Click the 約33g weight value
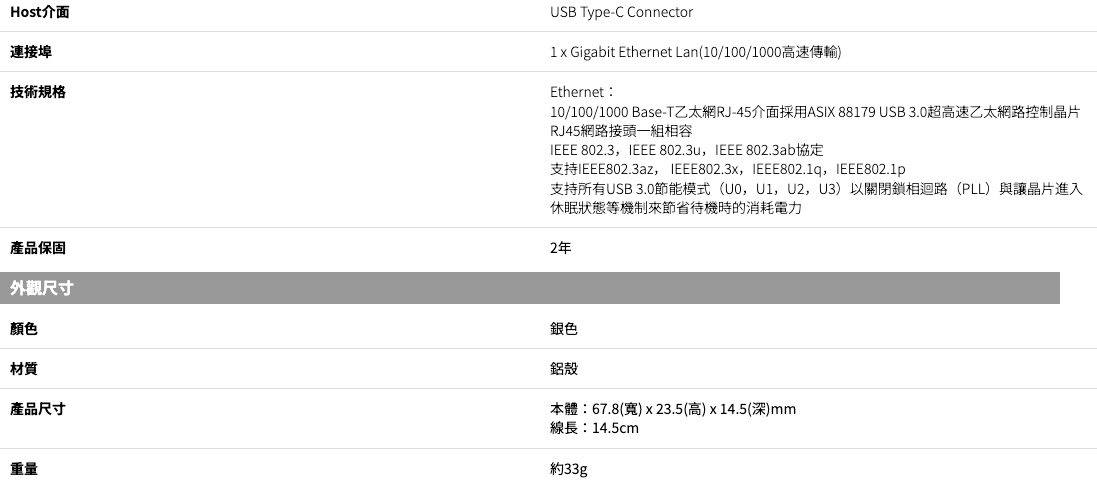 569,468
